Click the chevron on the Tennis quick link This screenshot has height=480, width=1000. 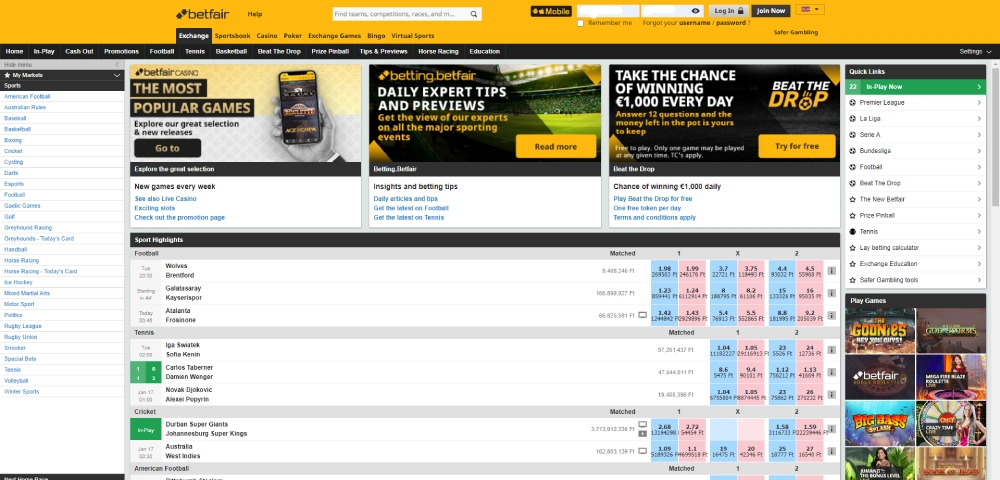pos(979,231)
